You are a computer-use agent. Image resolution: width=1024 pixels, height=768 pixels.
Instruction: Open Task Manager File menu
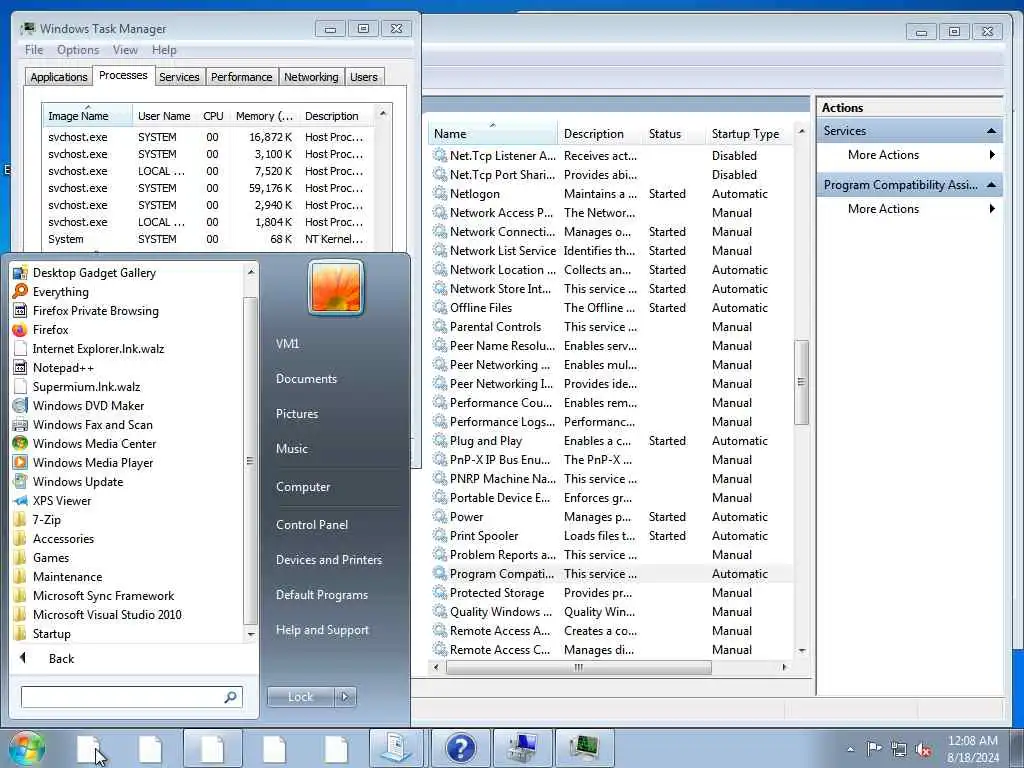click(34, 50)
